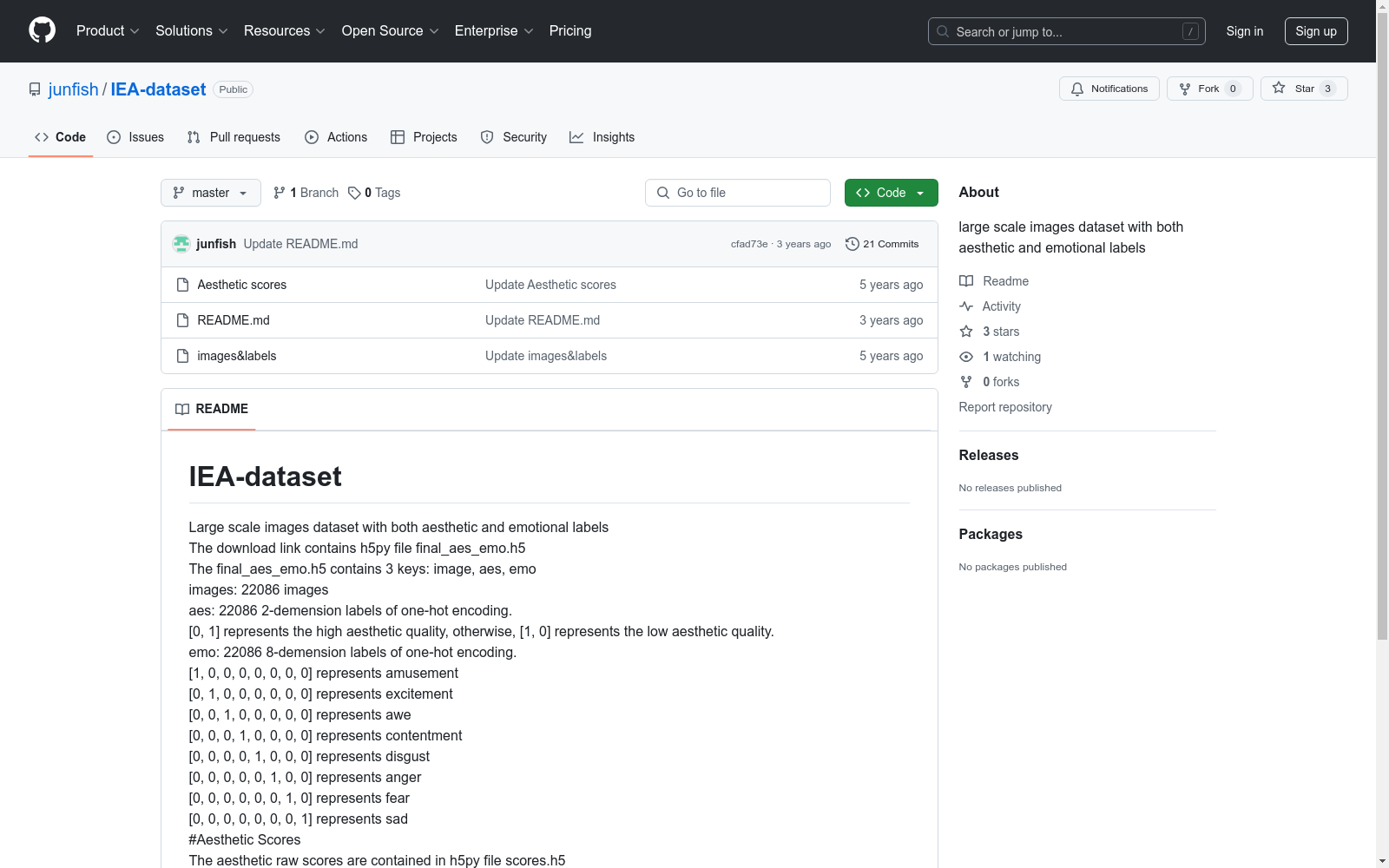Click the notifications bell icon
The width and height of the screenshot is (1389, 868).
click(x=1077, y=89)
